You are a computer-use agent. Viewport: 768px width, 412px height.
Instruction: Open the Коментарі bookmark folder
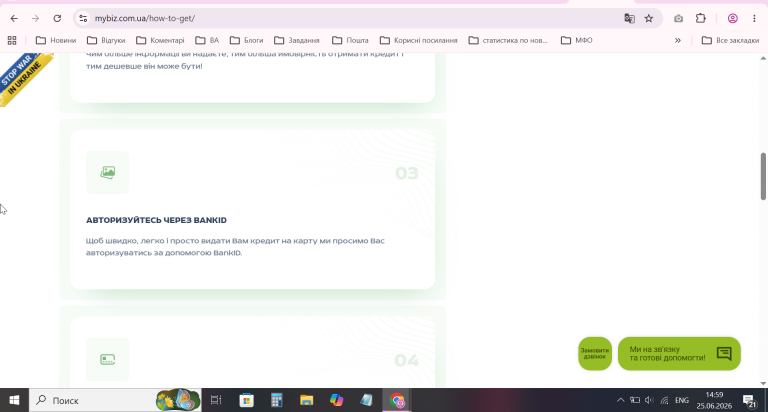pyautogui.click(x=160, y=40)
